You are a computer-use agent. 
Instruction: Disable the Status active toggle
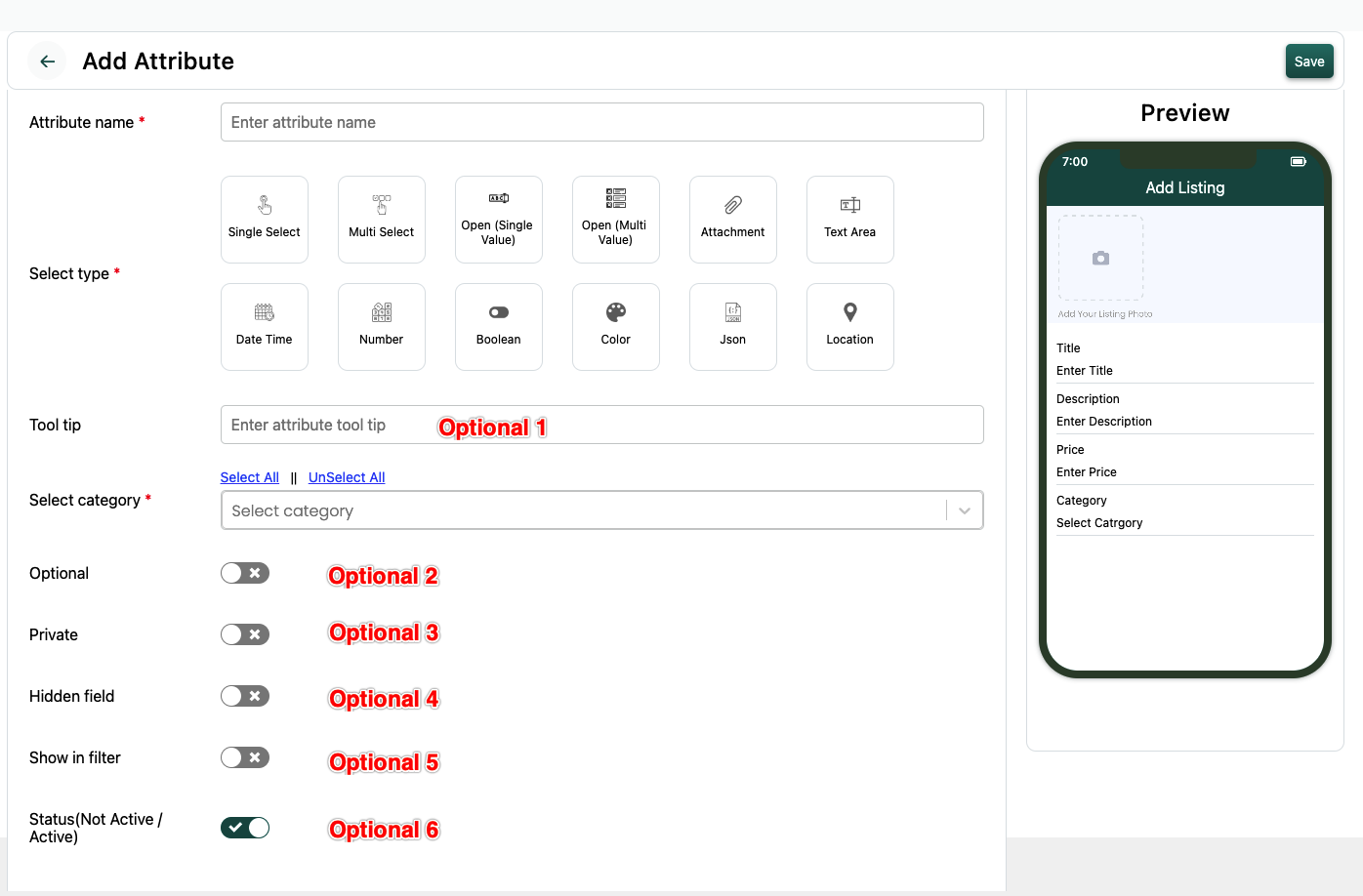245,828
